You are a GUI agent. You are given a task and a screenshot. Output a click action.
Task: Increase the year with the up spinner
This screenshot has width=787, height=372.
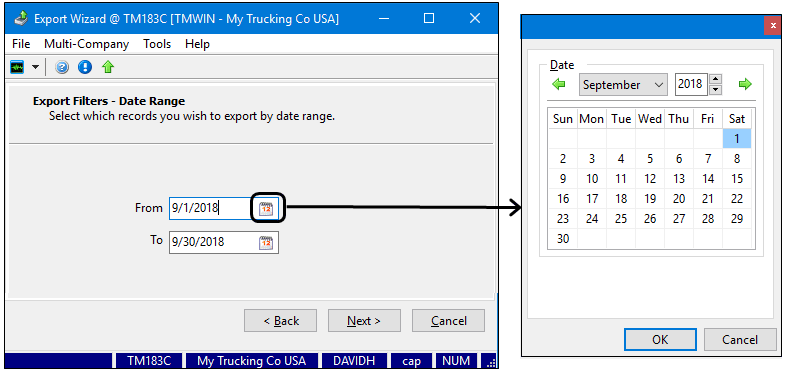click(716, 79)
